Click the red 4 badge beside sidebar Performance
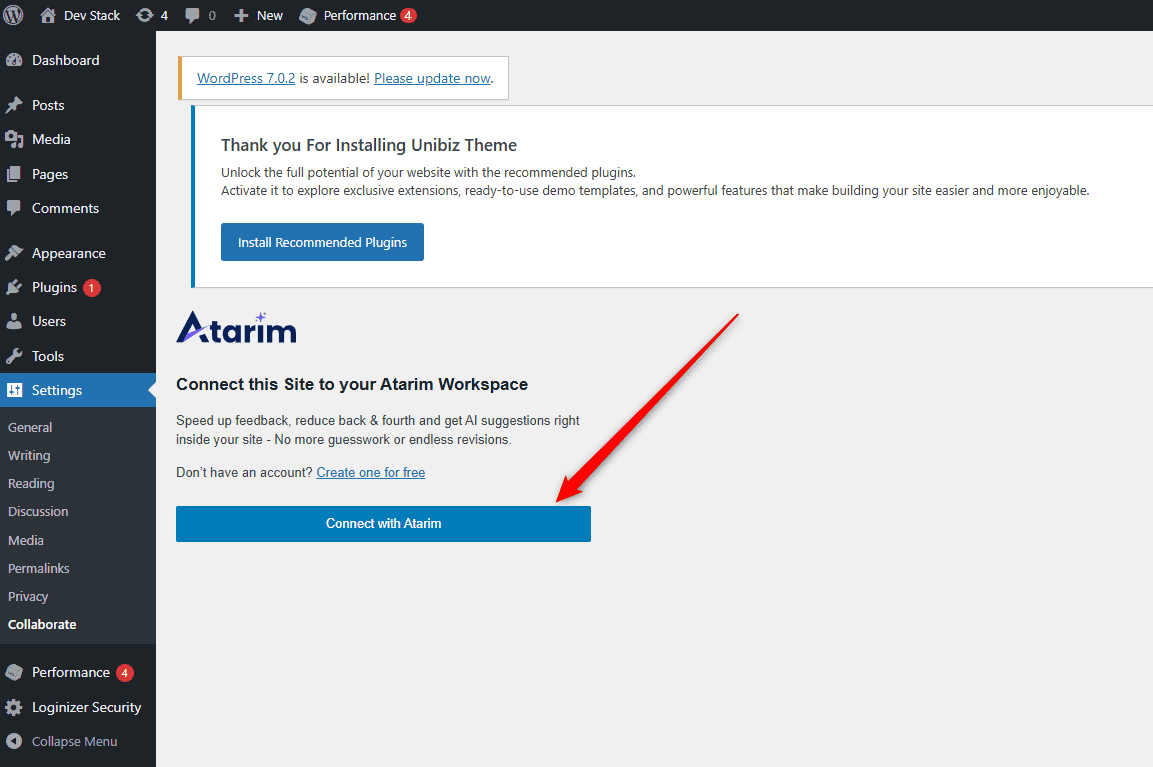The width and height of the screenshot is (1153, 767). (124, 672)
